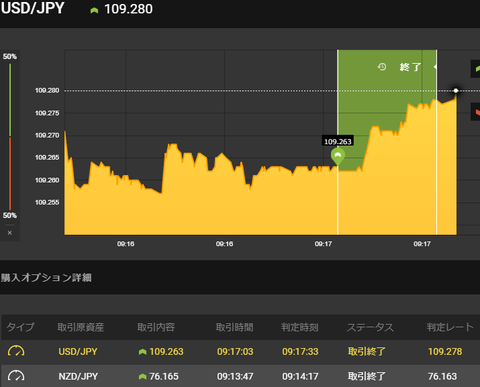Image resolution: width=480 pixels, height=387 pixels.
Task: Click the 購入オプション詳細 section header
Action: click(x=46, y=277)
